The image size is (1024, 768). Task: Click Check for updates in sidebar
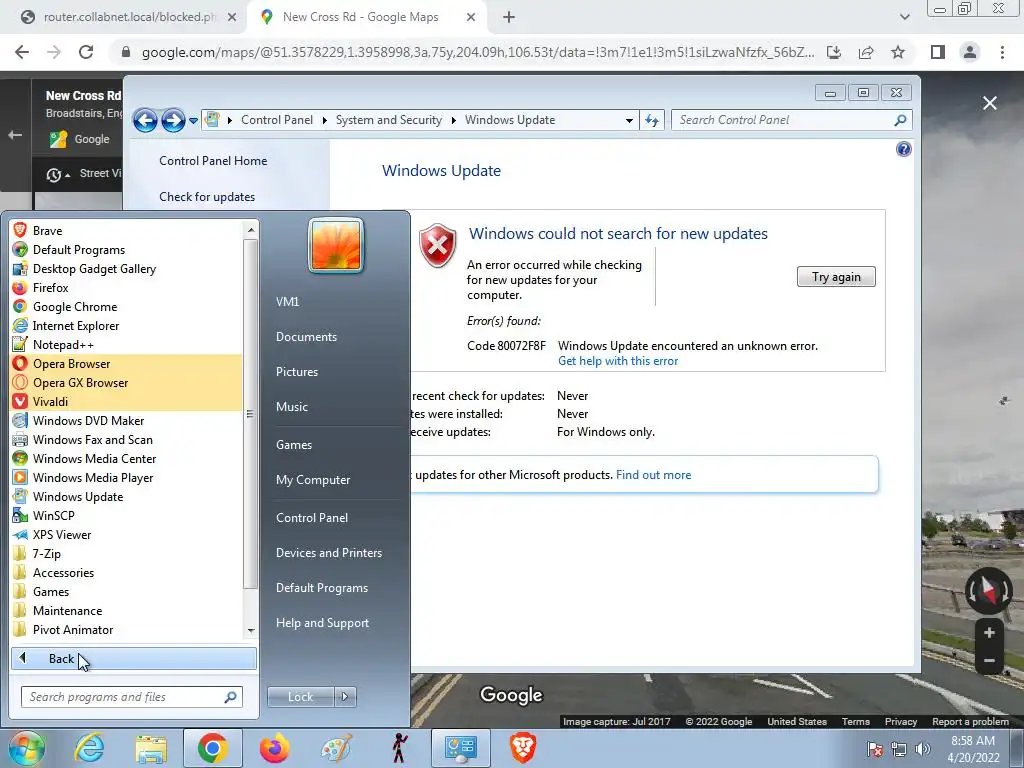pyautogui.click(x=207, y=197)
